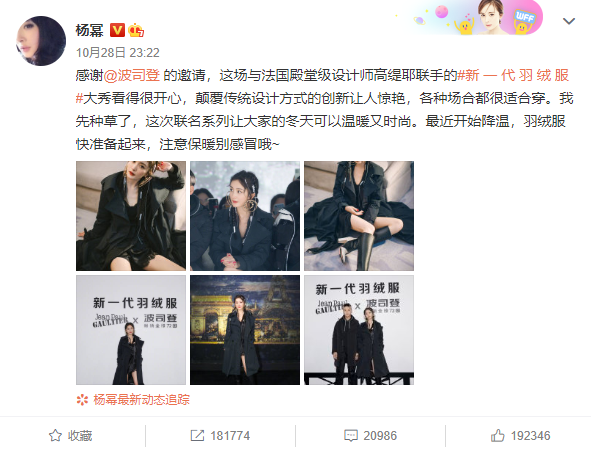Click the 收藏 favorite button
The image size is (591, 452).
tap(70, 435)
